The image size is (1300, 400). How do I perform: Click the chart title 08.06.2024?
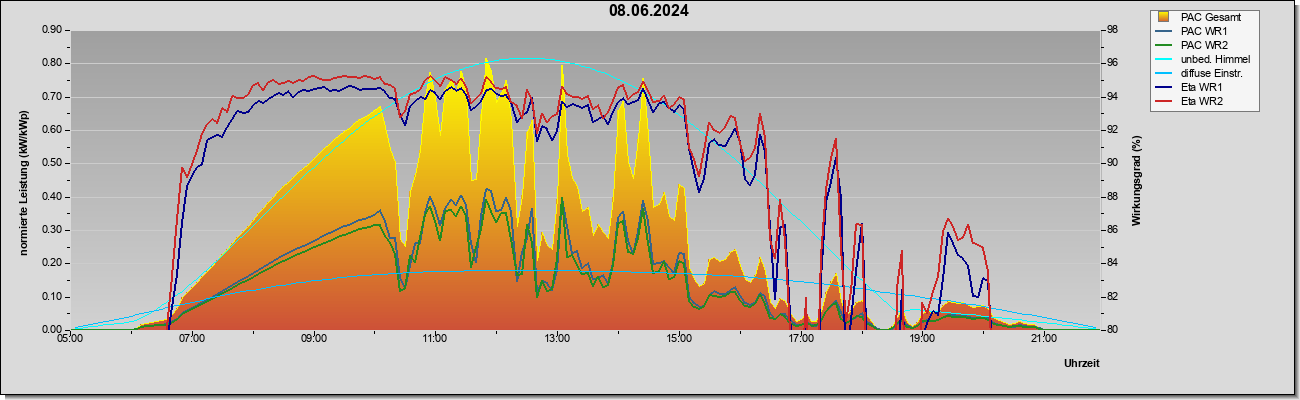click(649, 11)
